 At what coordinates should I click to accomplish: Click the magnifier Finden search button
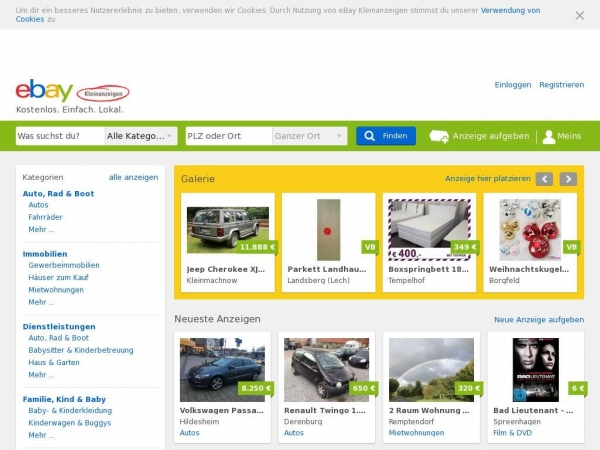(x=386, y=136)
